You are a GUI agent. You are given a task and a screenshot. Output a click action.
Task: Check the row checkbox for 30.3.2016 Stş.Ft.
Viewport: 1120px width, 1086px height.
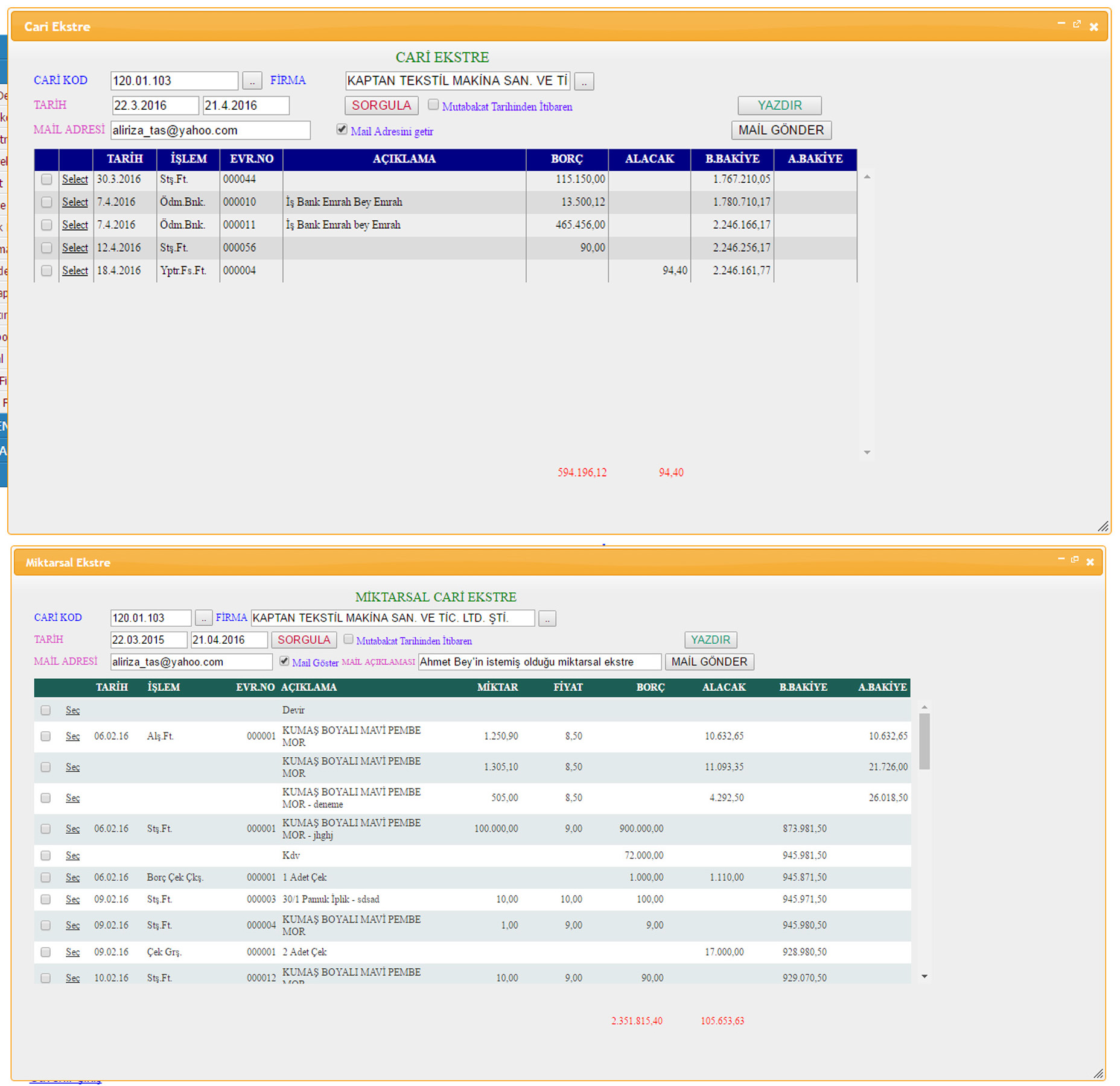click(46, 180)
